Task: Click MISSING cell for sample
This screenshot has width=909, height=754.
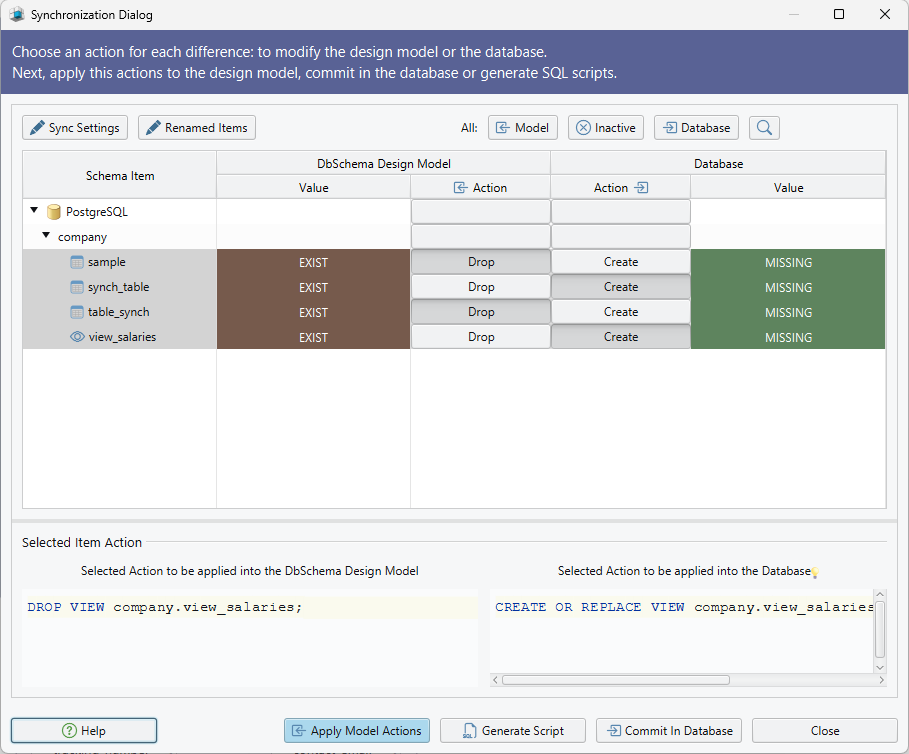Action: point(788,262)
